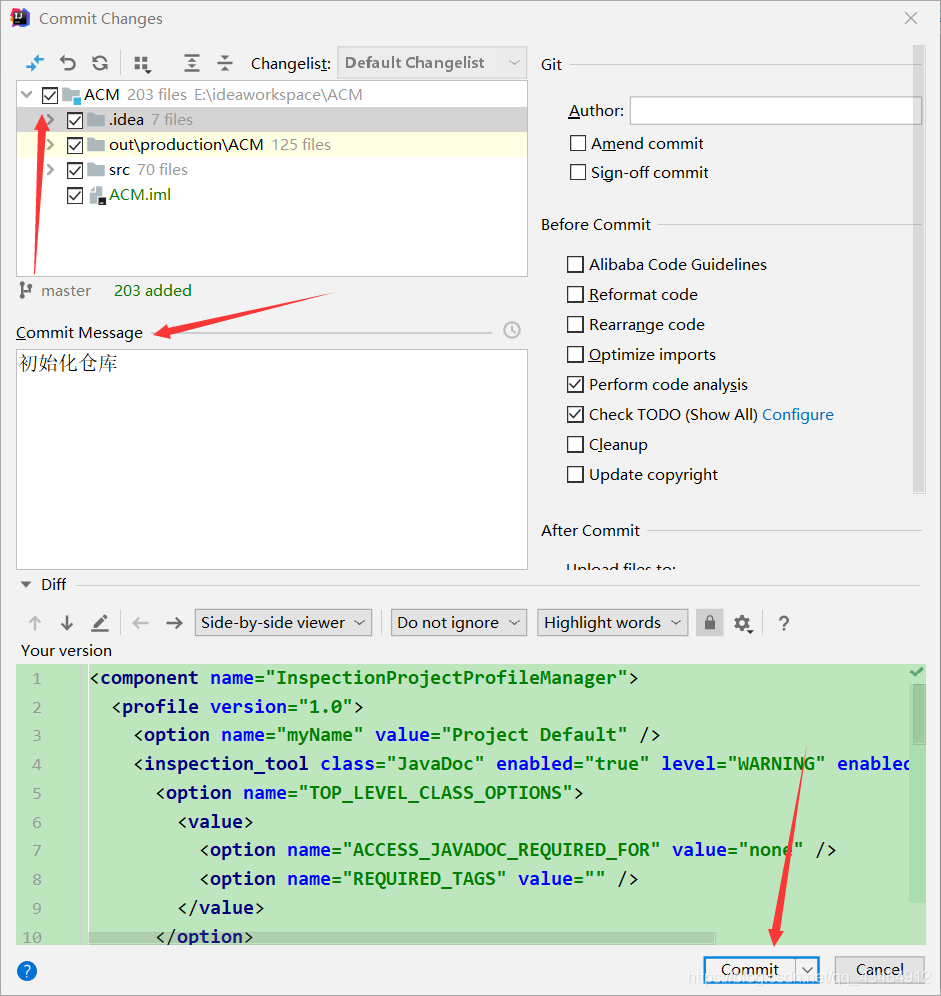Refresh the changes list

pos(99,62)
